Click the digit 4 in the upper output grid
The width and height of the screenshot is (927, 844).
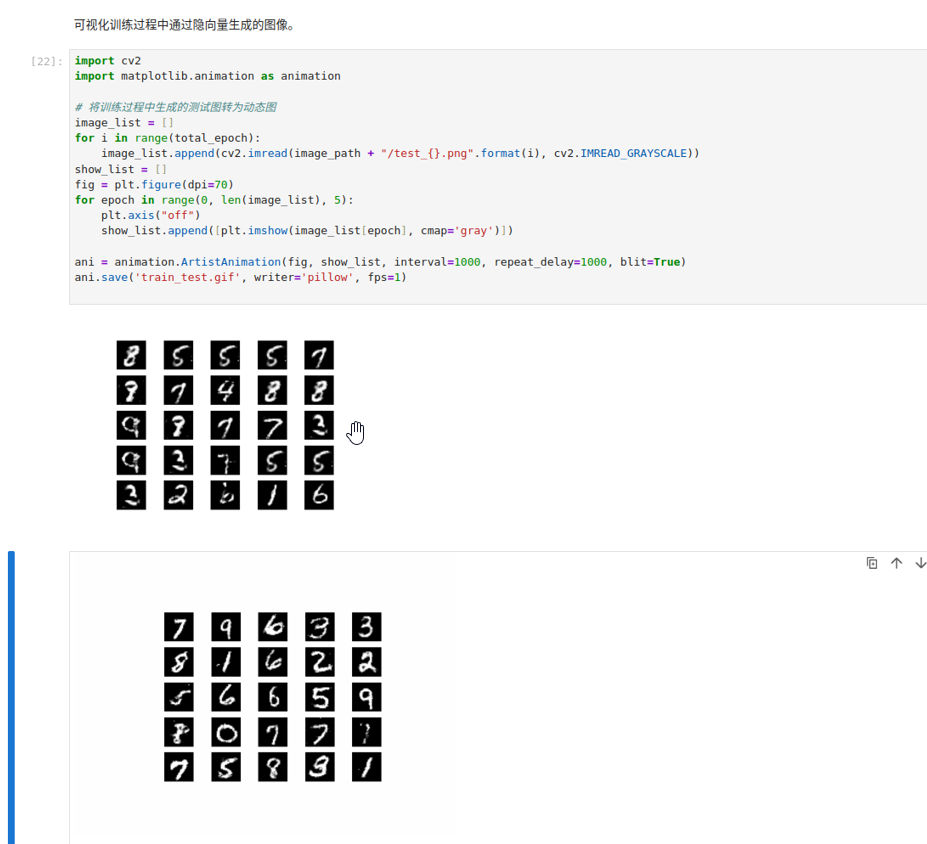pos(225,390)
